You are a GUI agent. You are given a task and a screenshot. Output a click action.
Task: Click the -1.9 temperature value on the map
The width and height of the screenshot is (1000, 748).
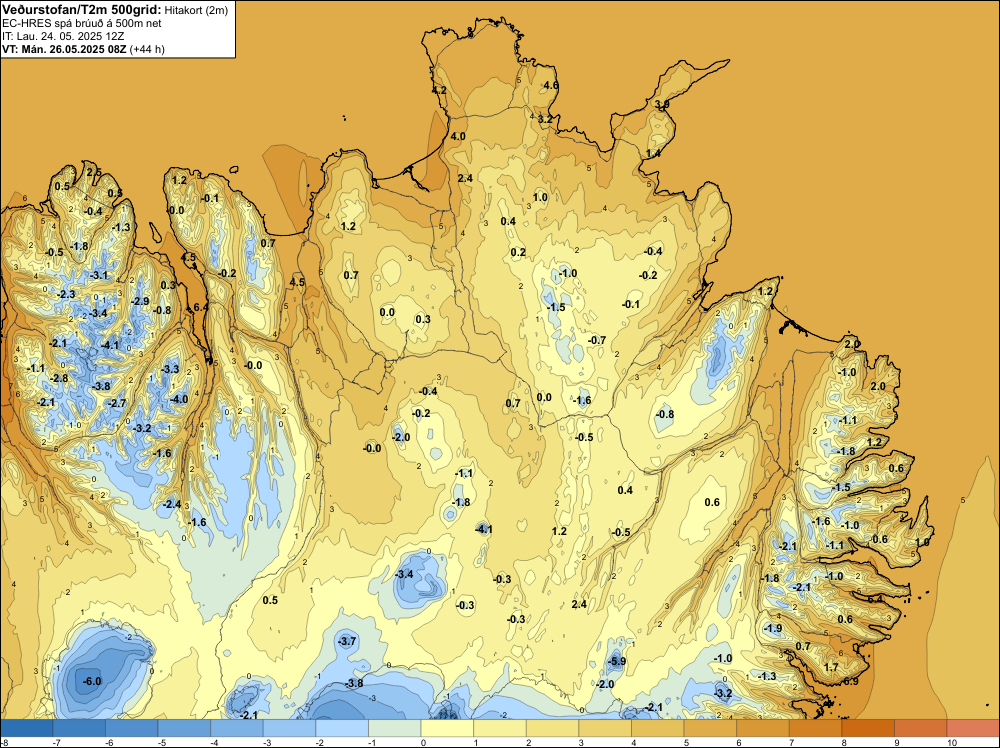(x=772, y=628)
